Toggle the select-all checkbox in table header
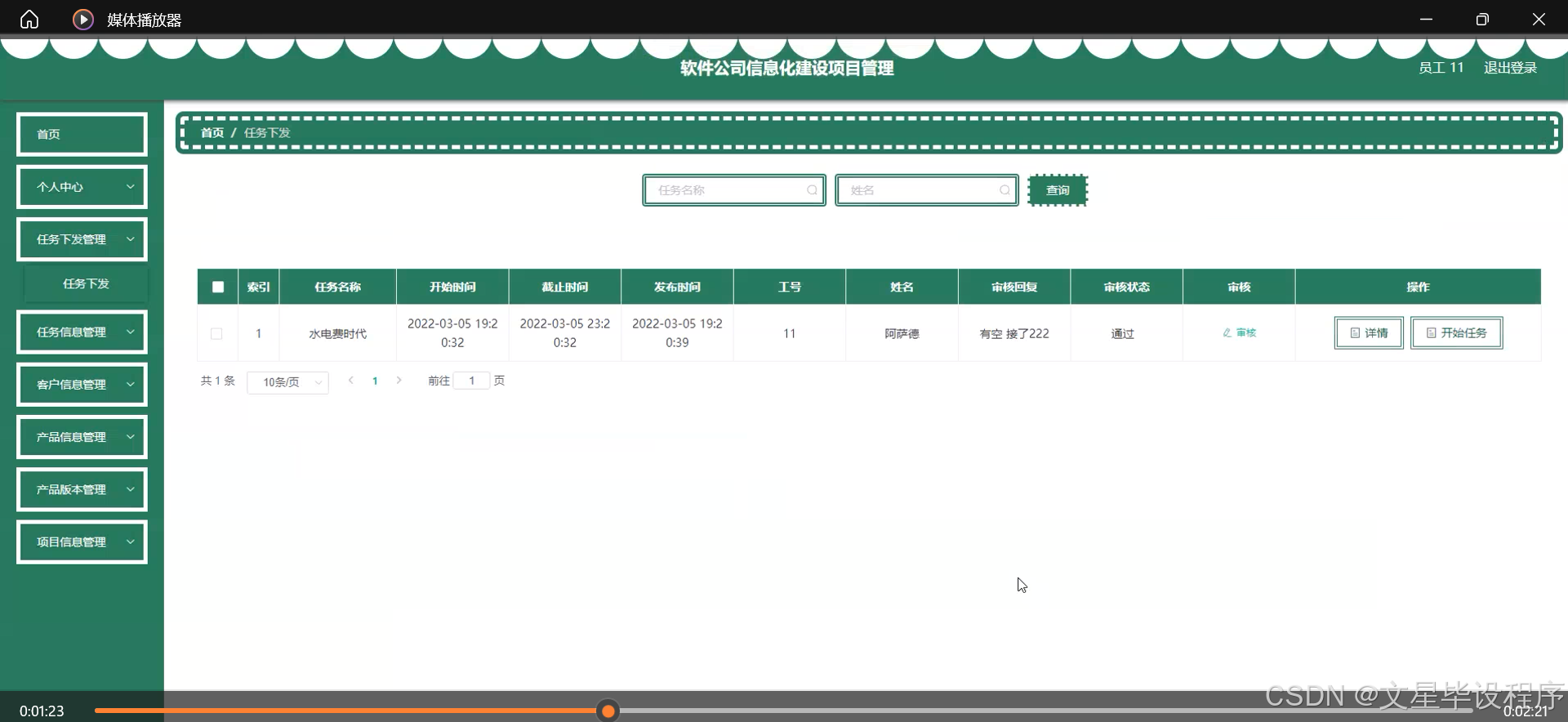 coord(218,287)
